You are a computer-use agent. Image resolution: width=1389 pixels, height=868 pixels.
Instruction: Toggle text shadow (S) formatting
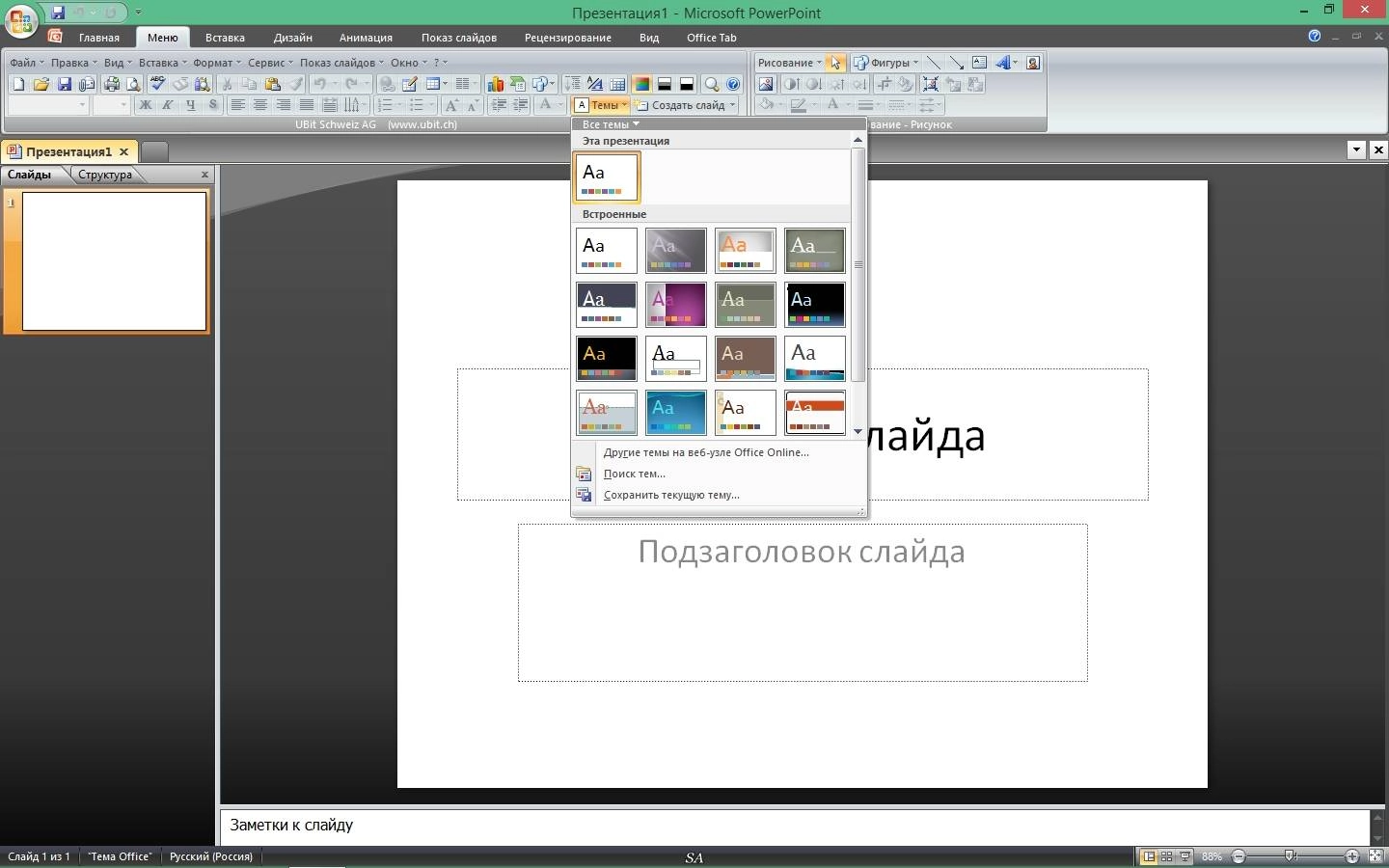(x=212, y=104)
